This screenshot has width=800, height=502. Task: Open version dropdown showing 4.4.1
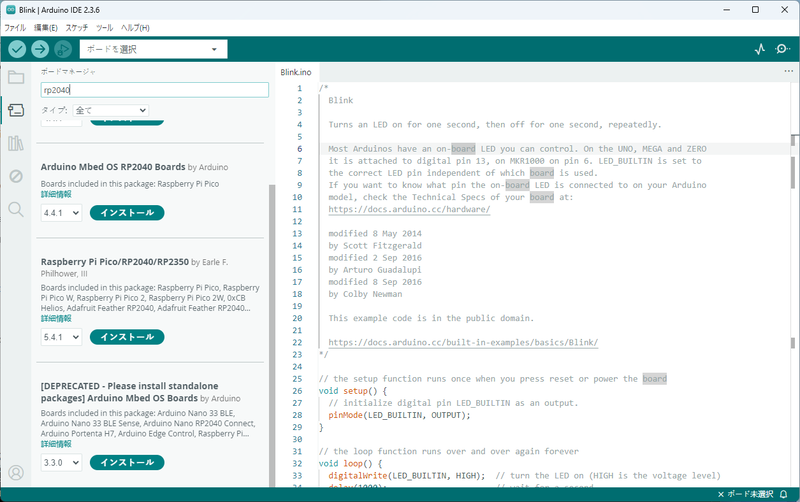[x=61, y=213]
